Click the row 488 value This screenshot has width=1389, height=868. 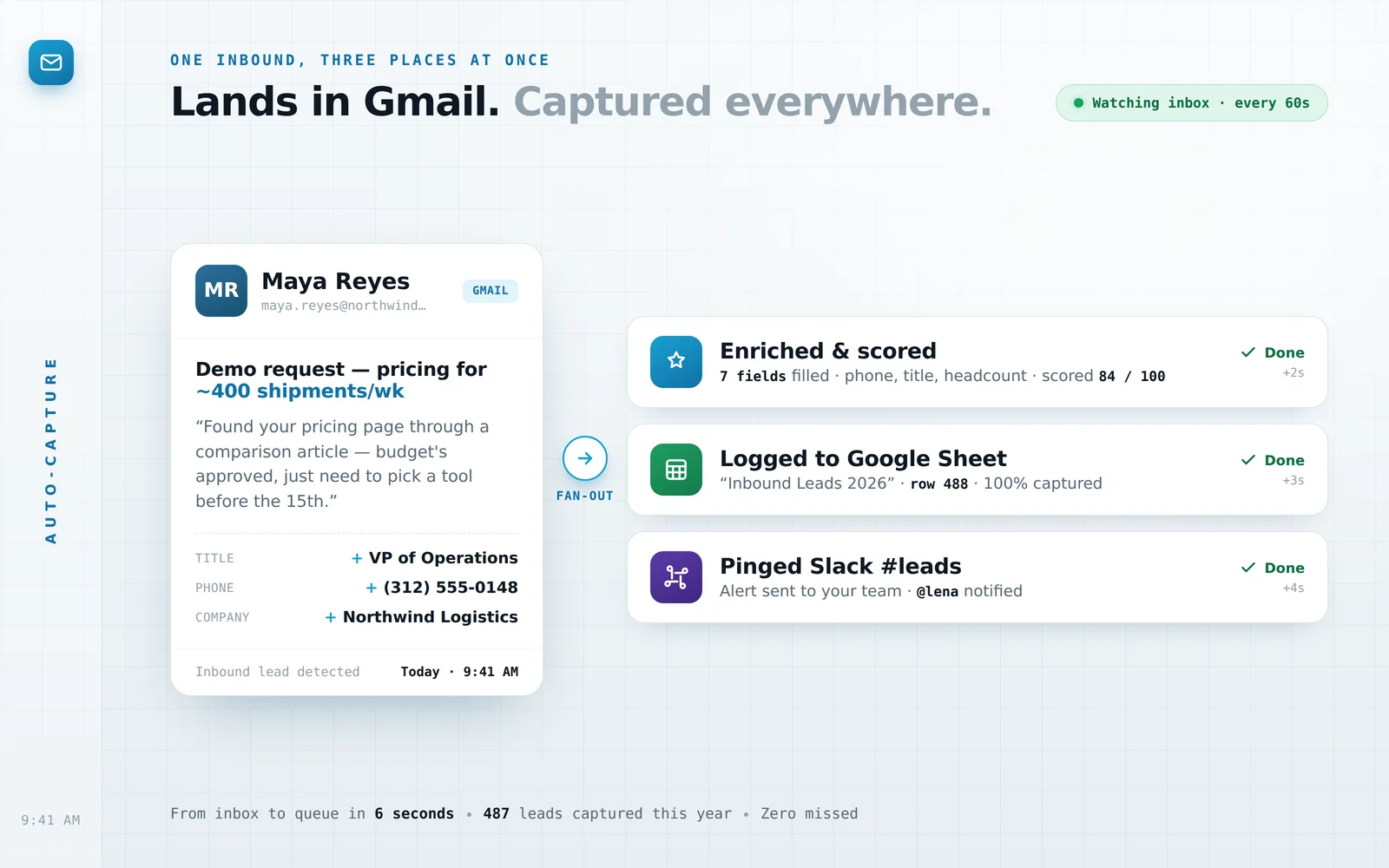pyautogui.click(x=939, y=483)
